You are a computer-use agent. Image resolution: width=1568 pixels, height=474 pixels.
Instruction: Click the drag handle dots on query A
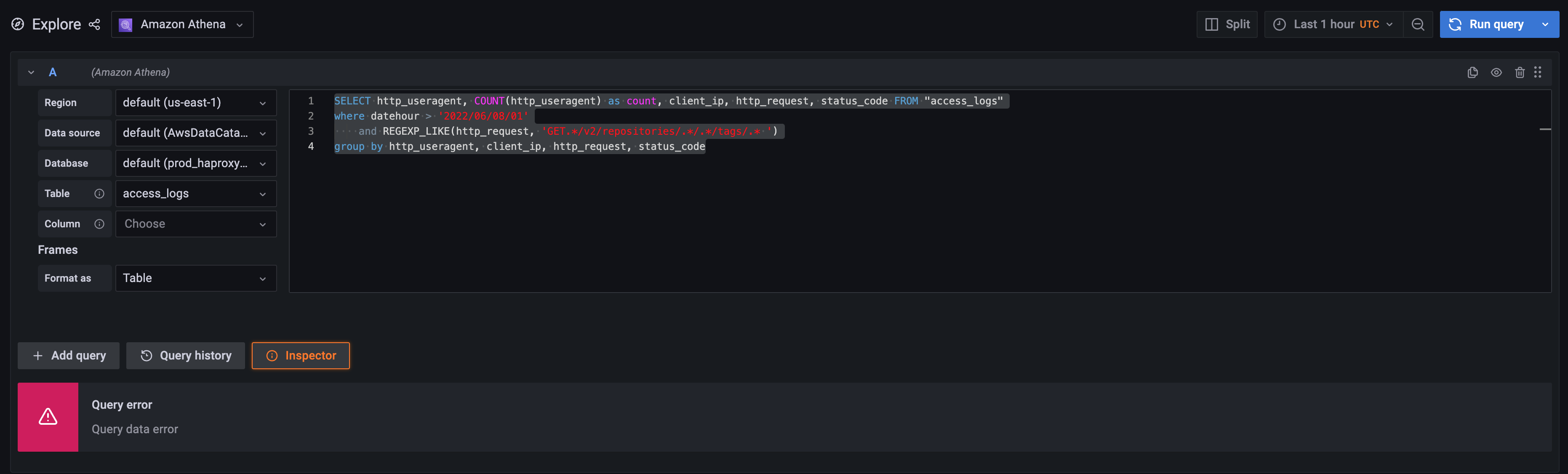coord(1538,72)
